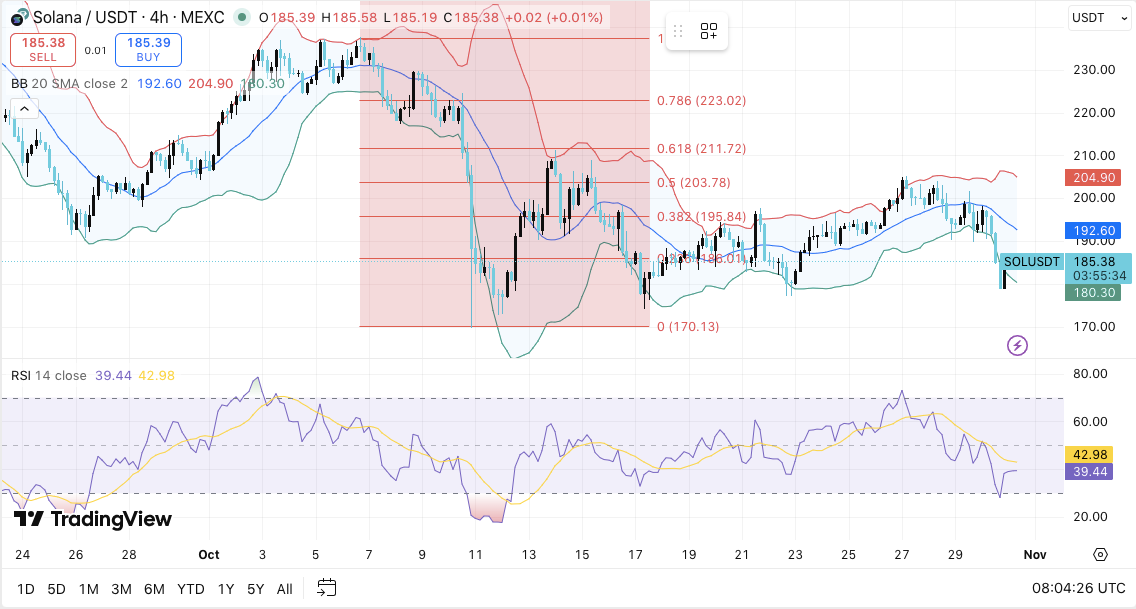Click the 185.39 BUY button
This screenshot has height=609, width=1136.
click(149, 49)
